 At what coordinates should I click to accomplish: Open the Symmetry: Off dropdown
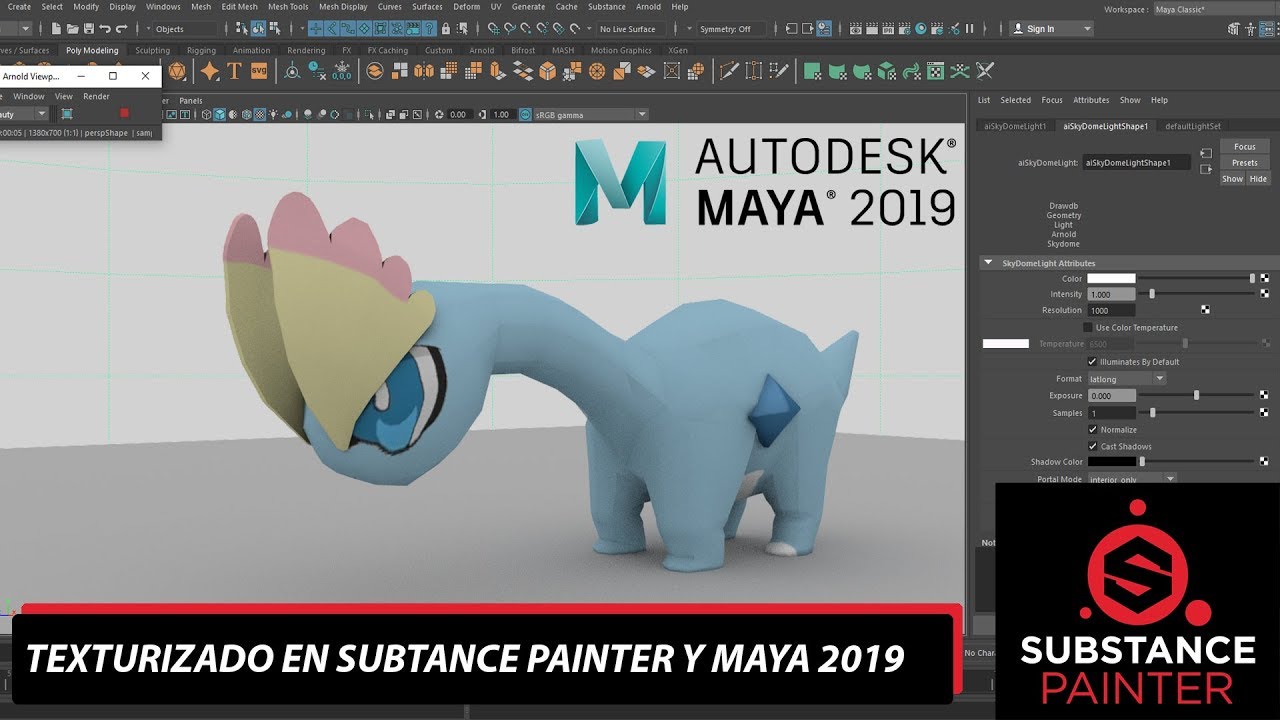click(732, 29)
